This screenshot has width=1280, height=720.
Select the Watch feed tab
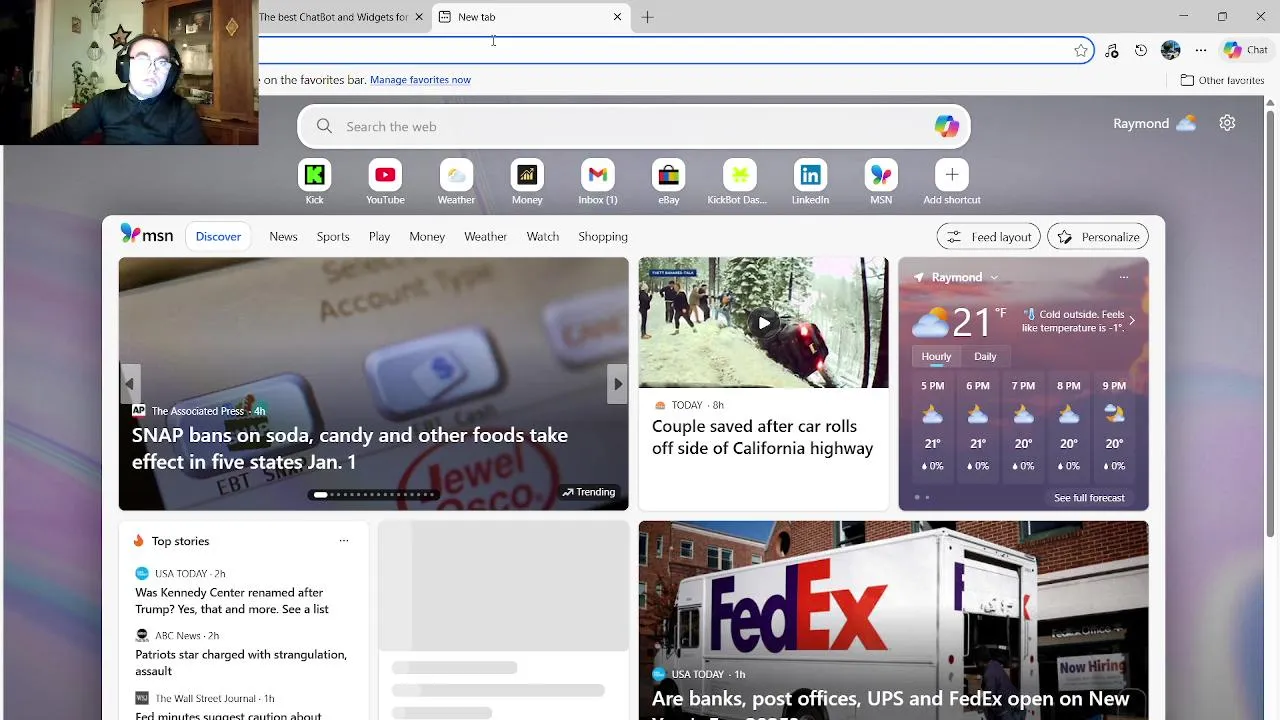pos(543,237)
